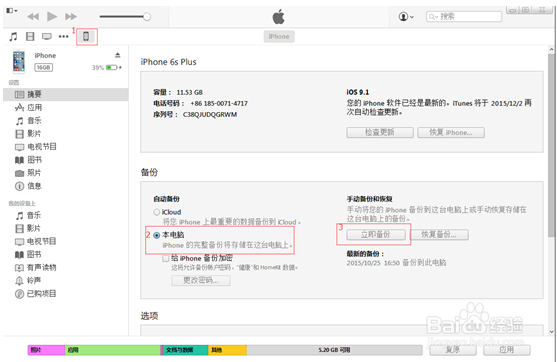Click the capacity value 11.53 GB

pyautogui.click(x=189, y=92)
